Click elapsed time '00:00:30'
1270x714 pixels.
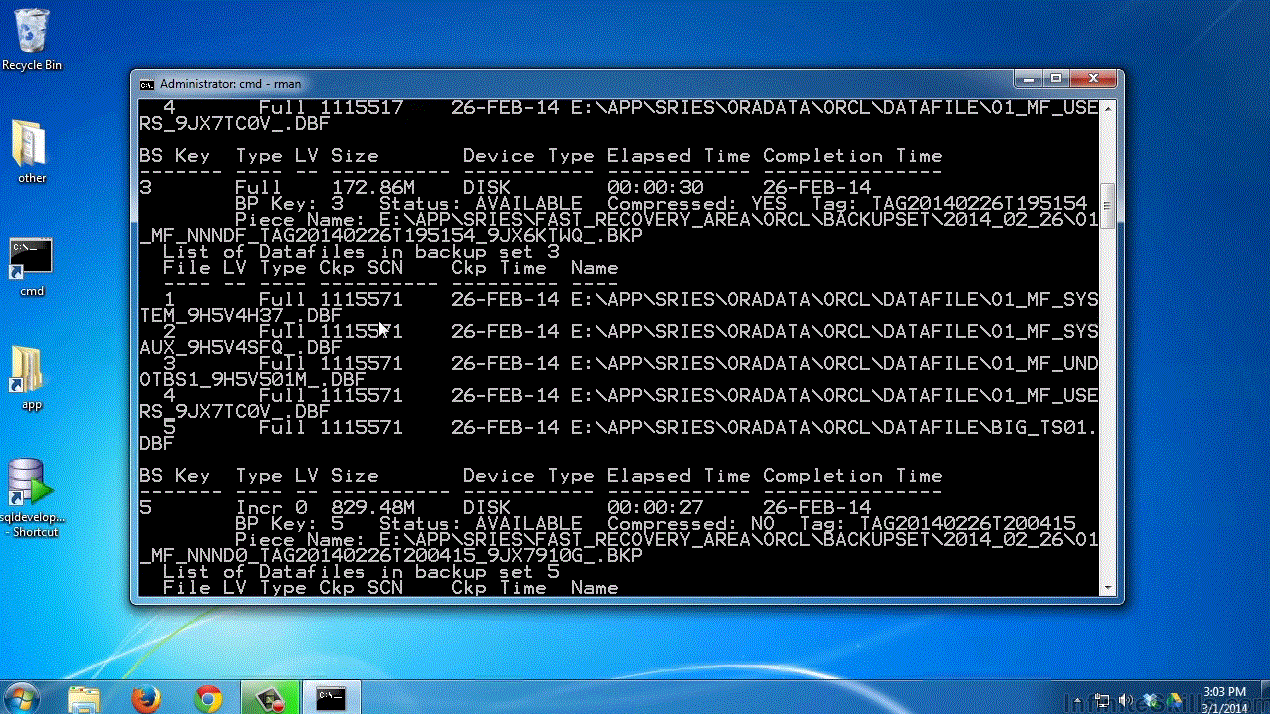(x=655, y=187)
